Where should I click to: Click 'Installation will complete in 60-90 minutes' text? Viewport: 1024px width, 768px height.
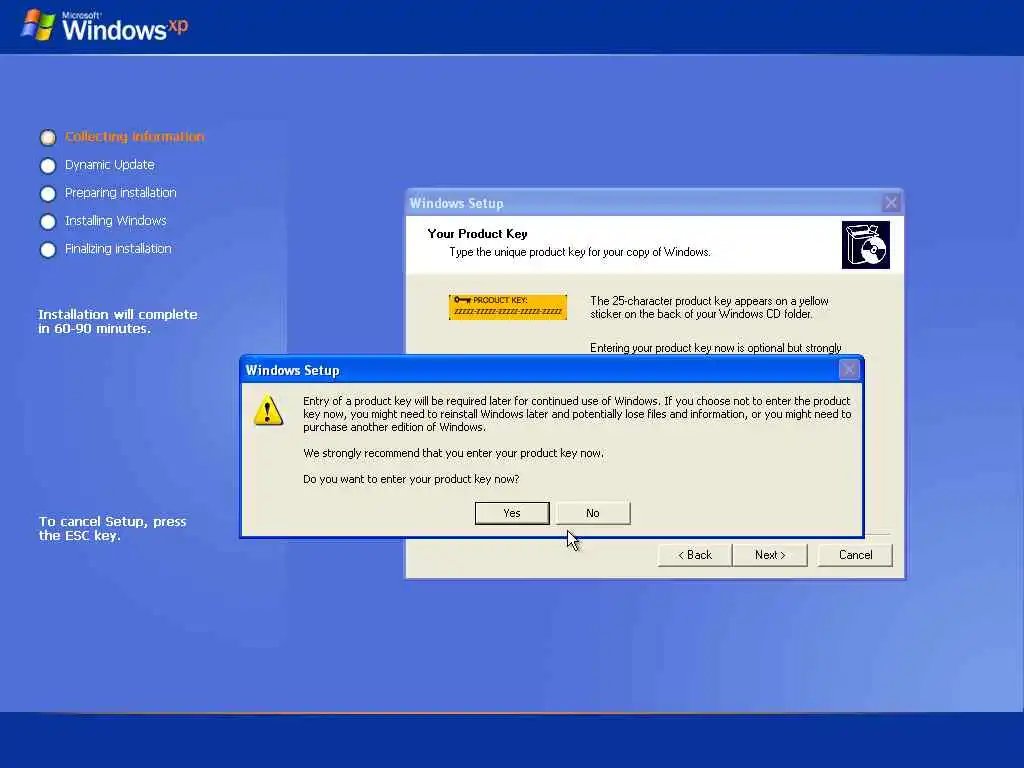[x=118, y=321]
